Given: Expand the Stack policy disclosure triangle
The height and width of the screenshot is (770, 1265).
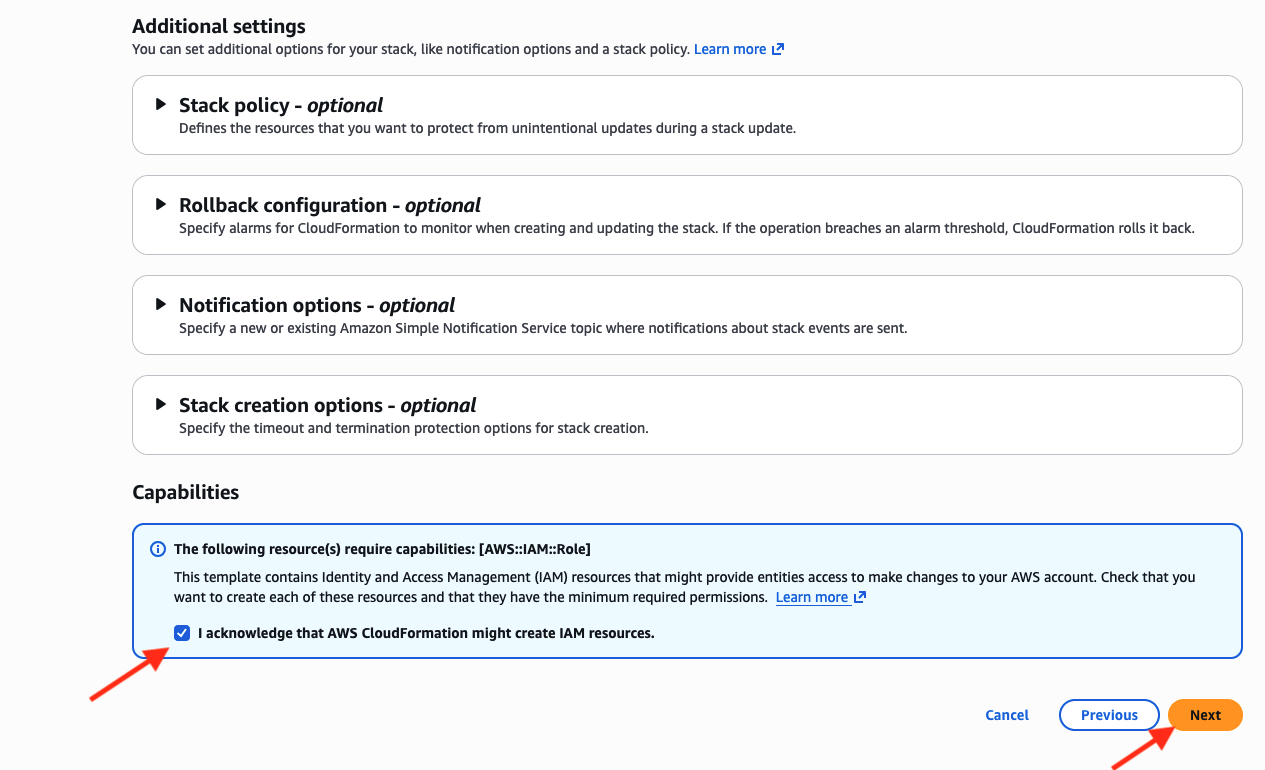Looking at the screenshot, I should coord(161,104).
